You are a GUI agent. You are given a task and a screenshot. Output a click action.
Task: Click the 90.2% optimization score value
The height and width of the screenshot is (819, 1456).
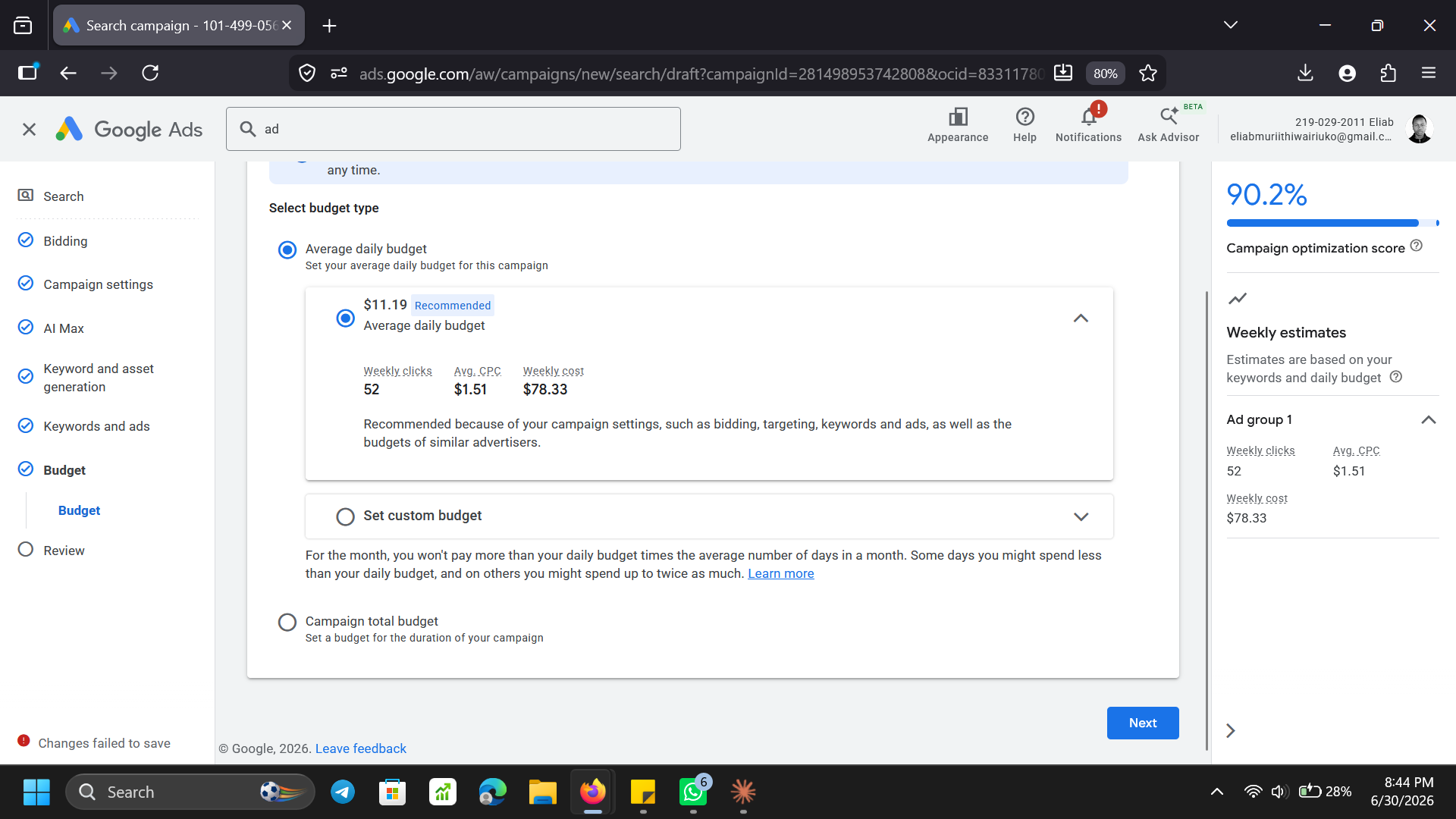pos(1266,195)
